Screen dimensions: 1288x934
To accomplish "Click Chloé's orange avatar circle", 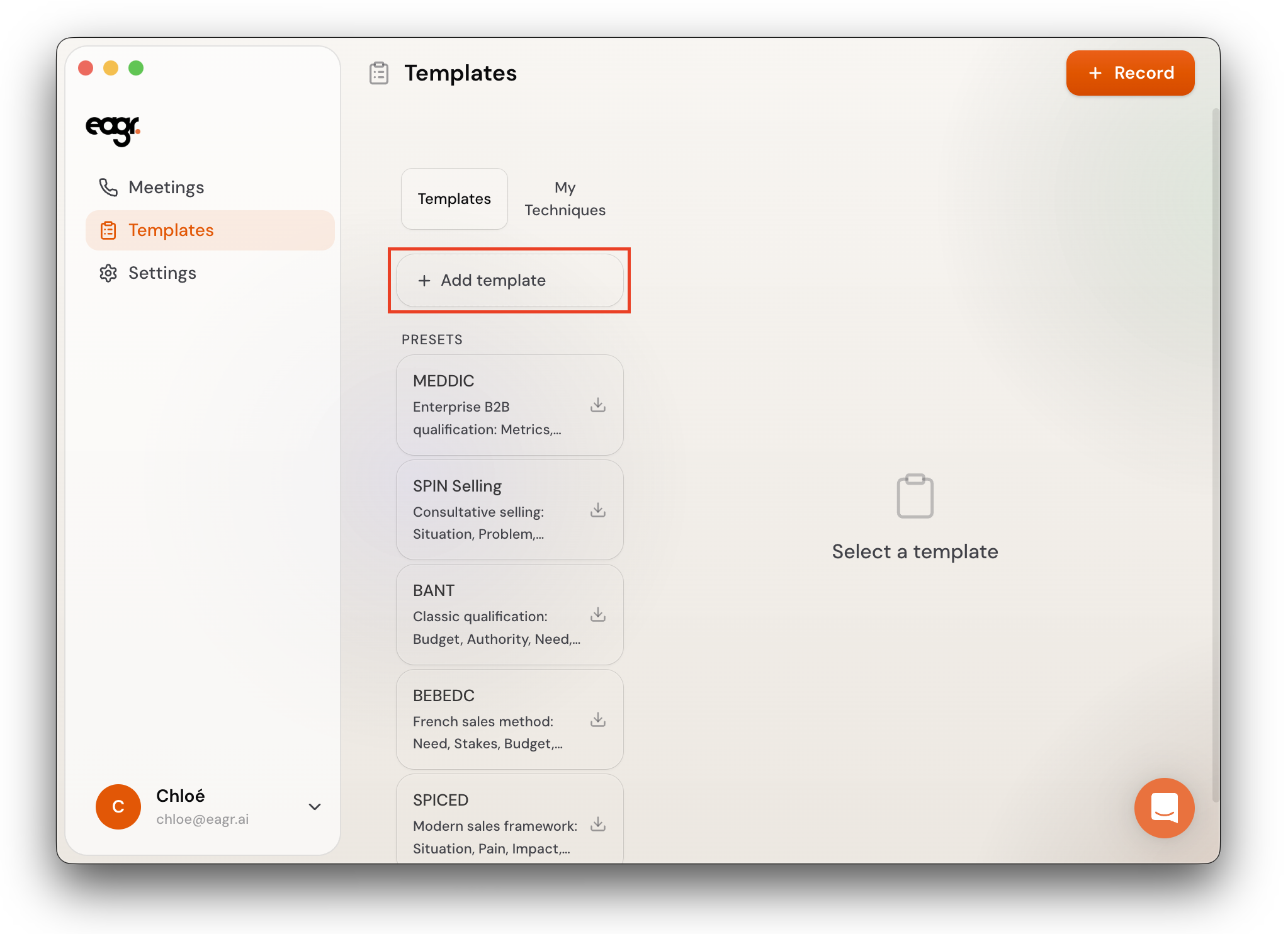I will (x=118, y=806).
